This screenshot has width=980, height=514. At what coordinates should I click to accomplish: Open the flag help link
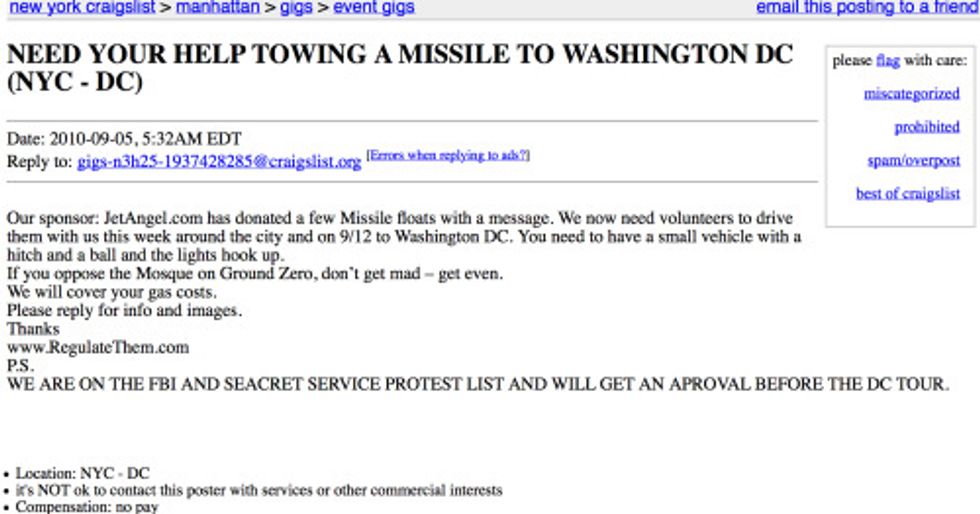click(x=888, y=61)
